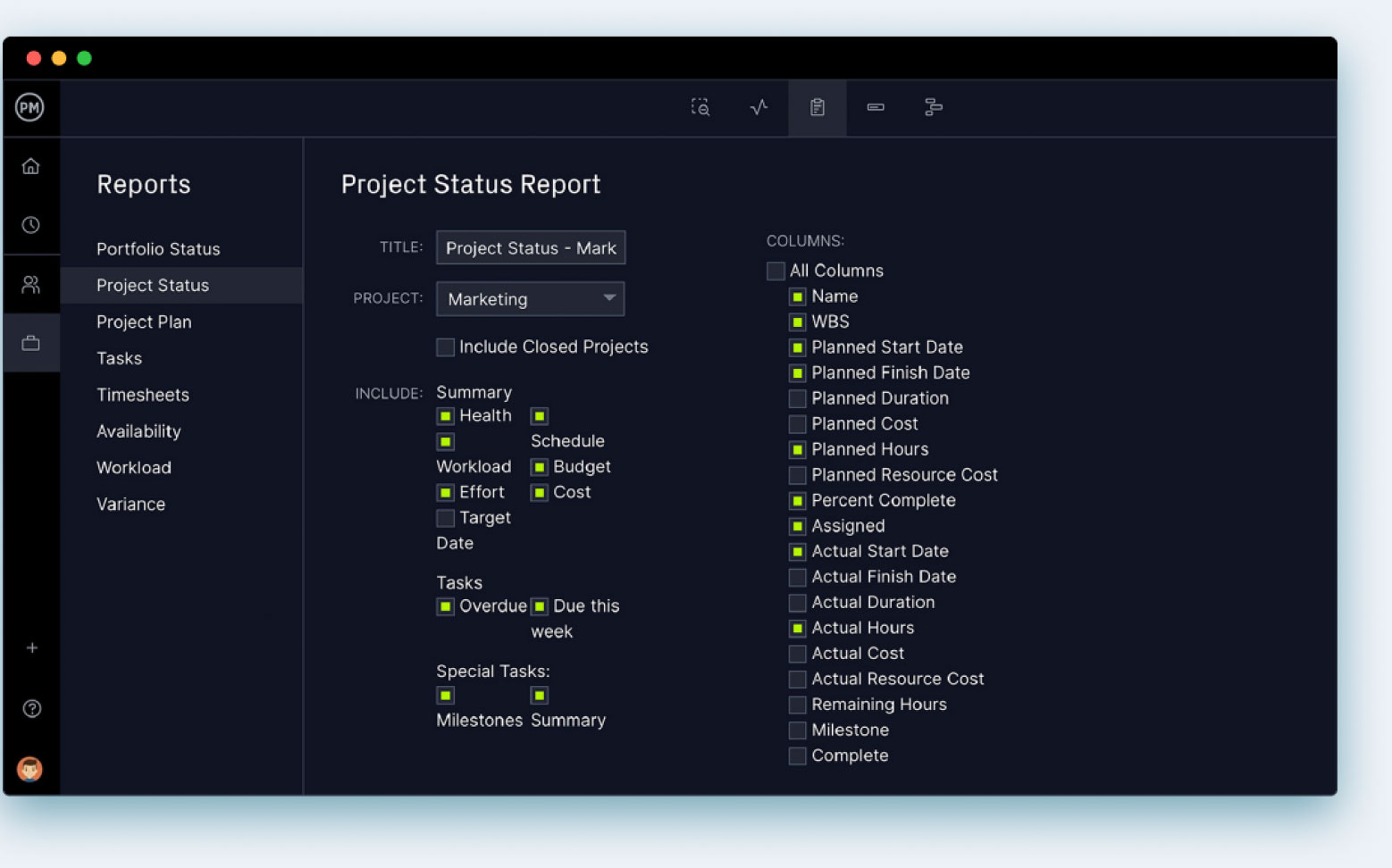Open the help question mark icon
Viewport: 1392px width, 868px height.
point(32,708)
